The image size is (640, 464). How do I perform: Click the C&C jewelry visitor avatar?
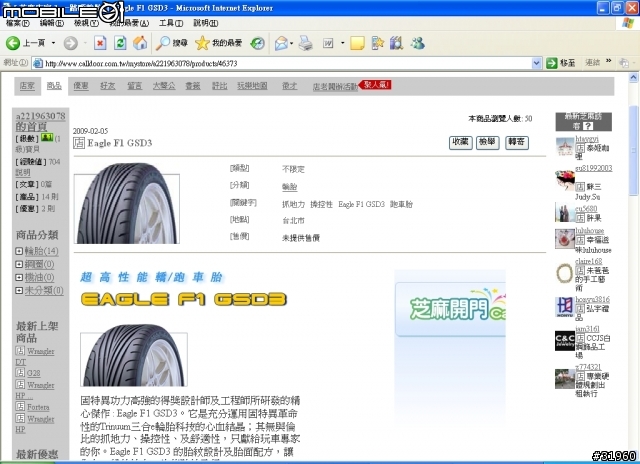(565, 341)
